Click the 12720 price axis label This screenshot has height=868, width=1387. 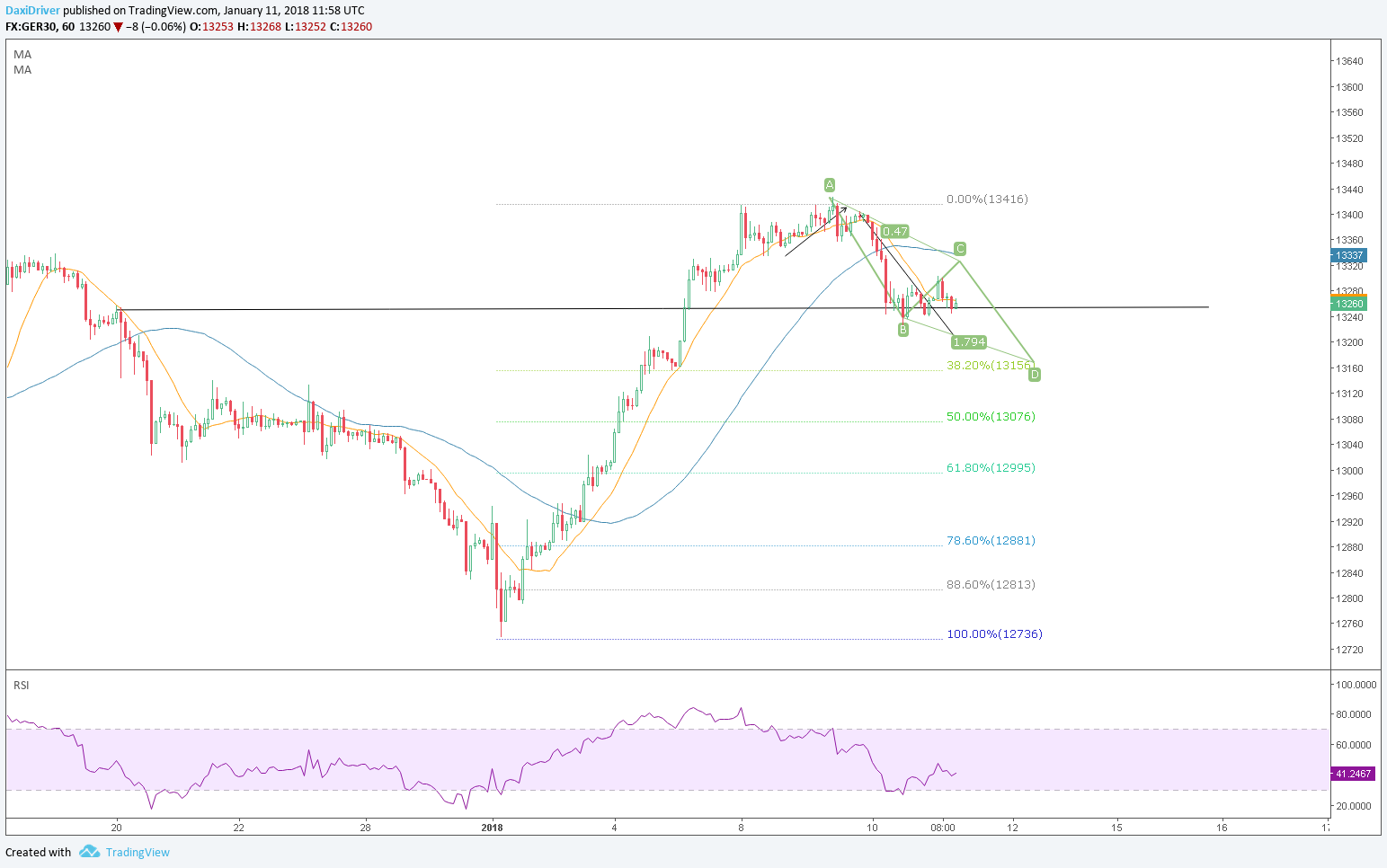coord(1349,650)
